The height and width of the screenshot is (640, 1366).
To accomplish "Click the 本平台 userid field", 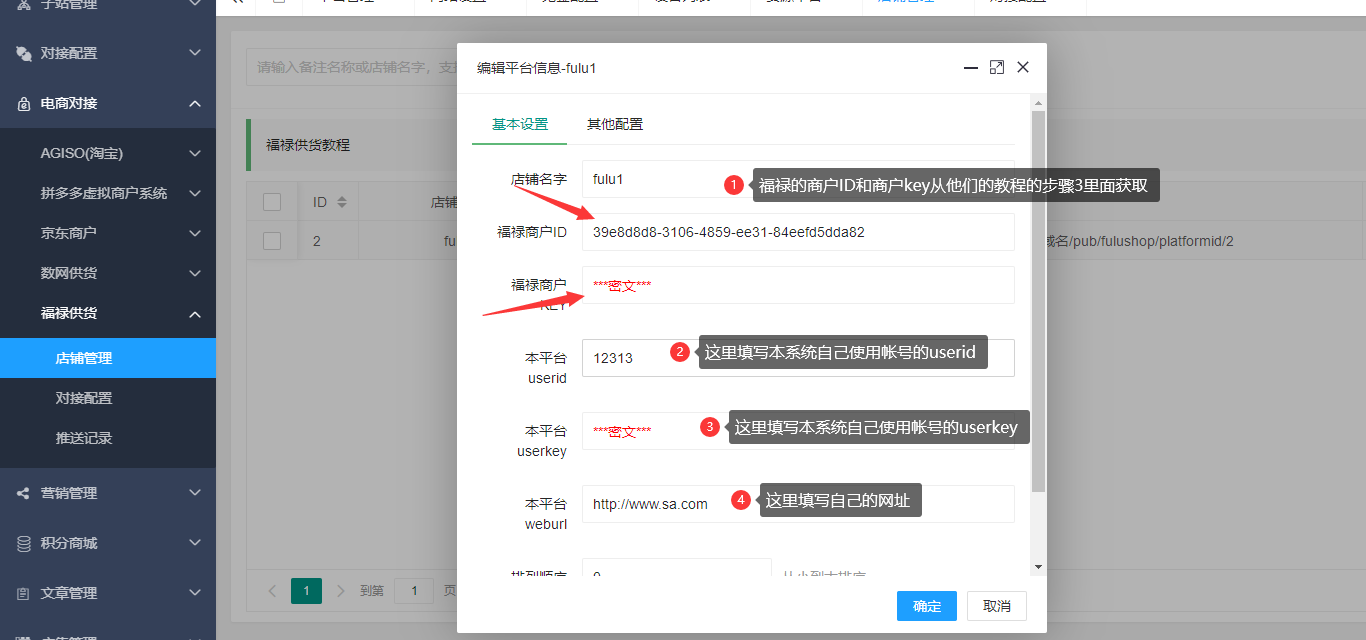I will [798, 358].
